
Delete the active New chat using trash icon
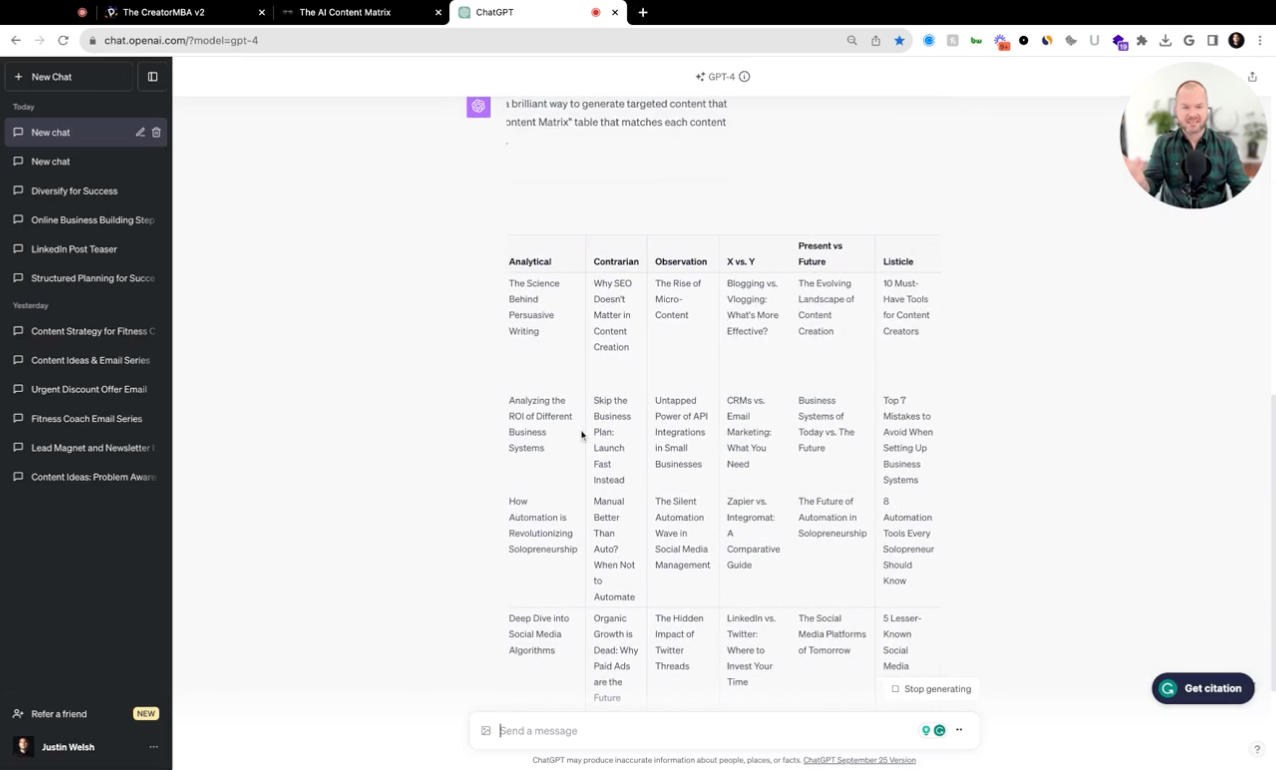click(156, 132)
